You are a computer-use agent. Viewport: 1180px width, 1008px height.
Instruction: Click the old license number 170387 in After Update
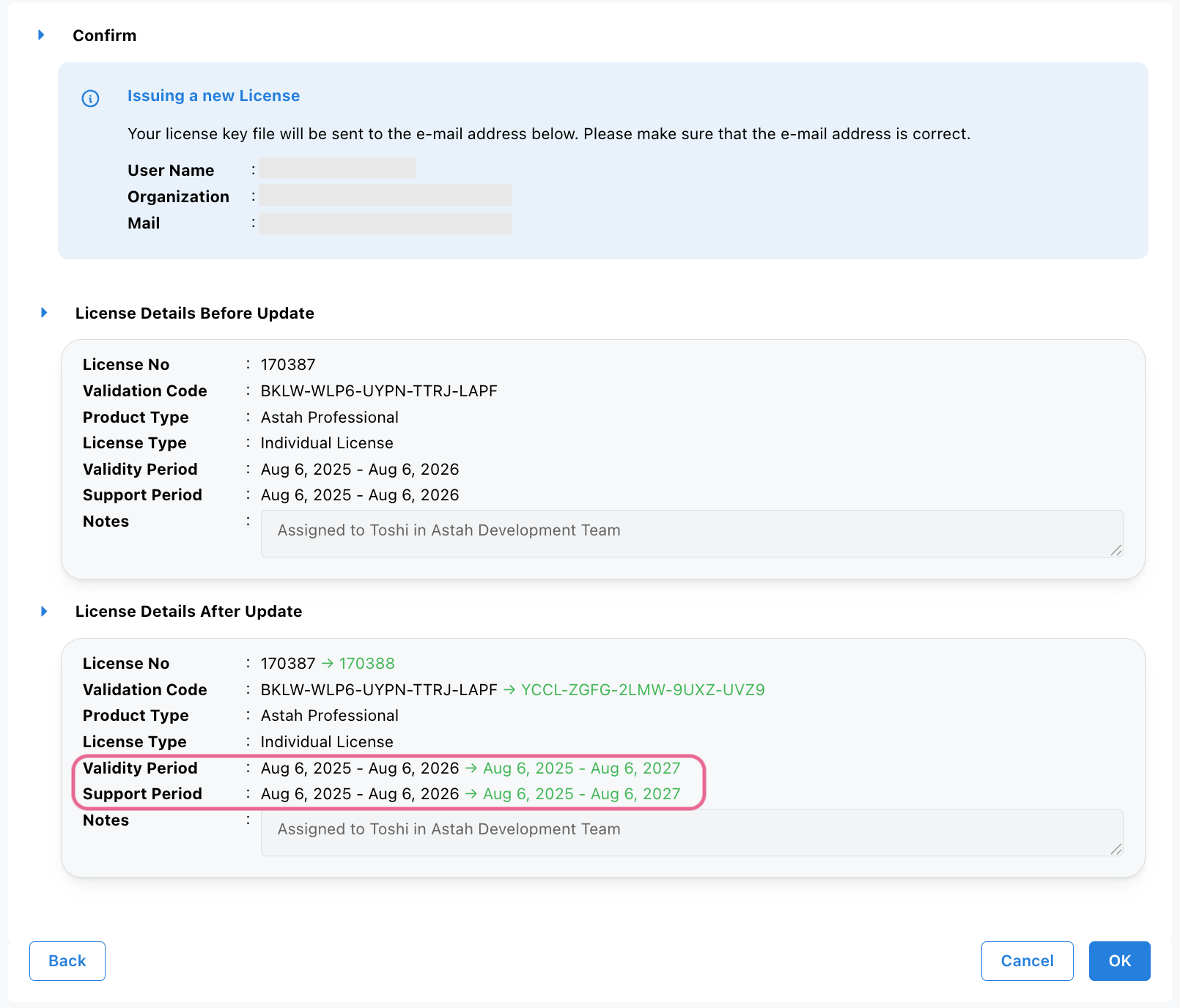pyautogui.click(x=288, y=664)
